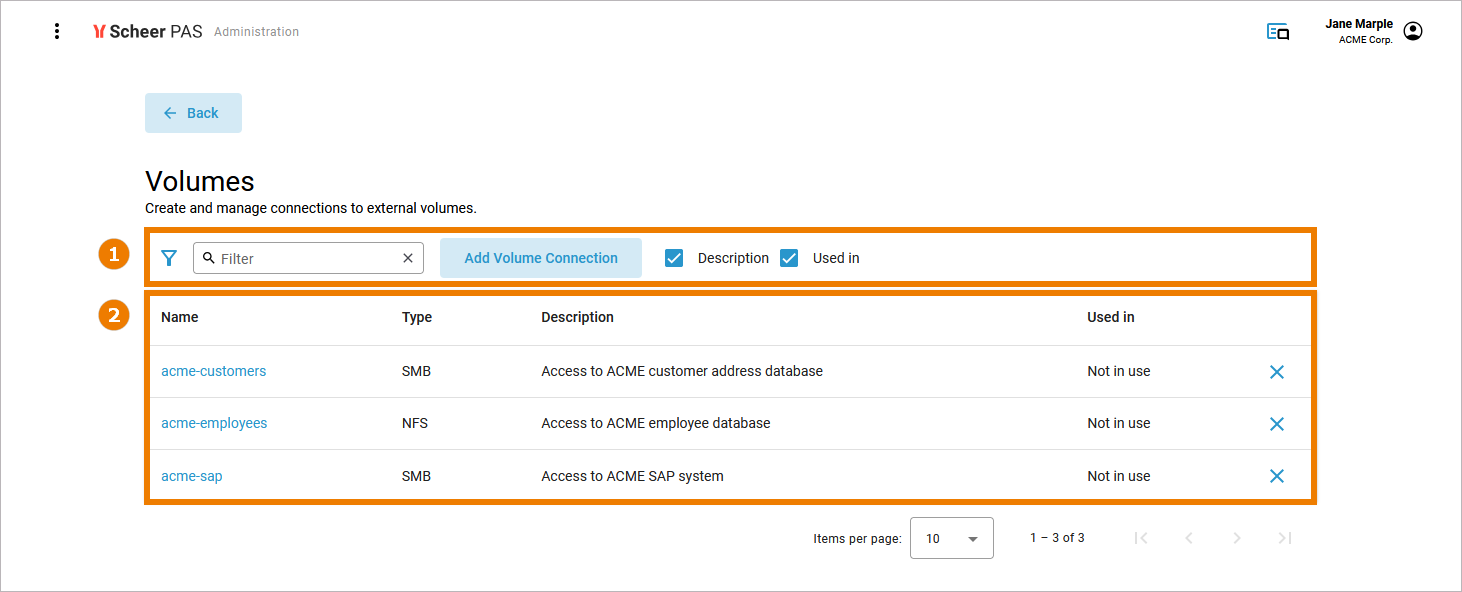Click the Scheer PAS logo
The image size is (1462, 592).
tap(147, 31)
